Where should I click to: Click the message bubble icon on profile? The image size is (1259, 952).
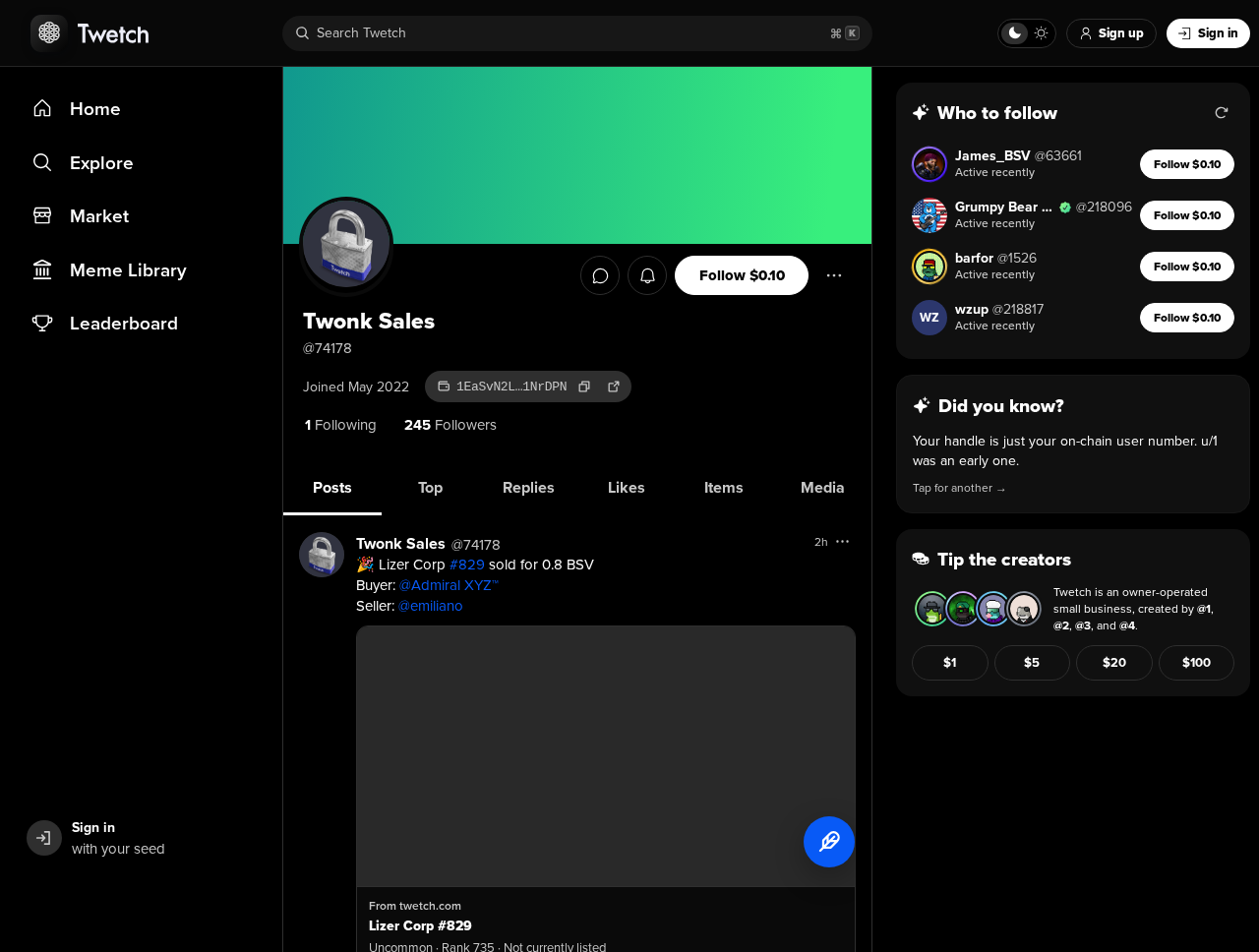[x=600, y=275]
